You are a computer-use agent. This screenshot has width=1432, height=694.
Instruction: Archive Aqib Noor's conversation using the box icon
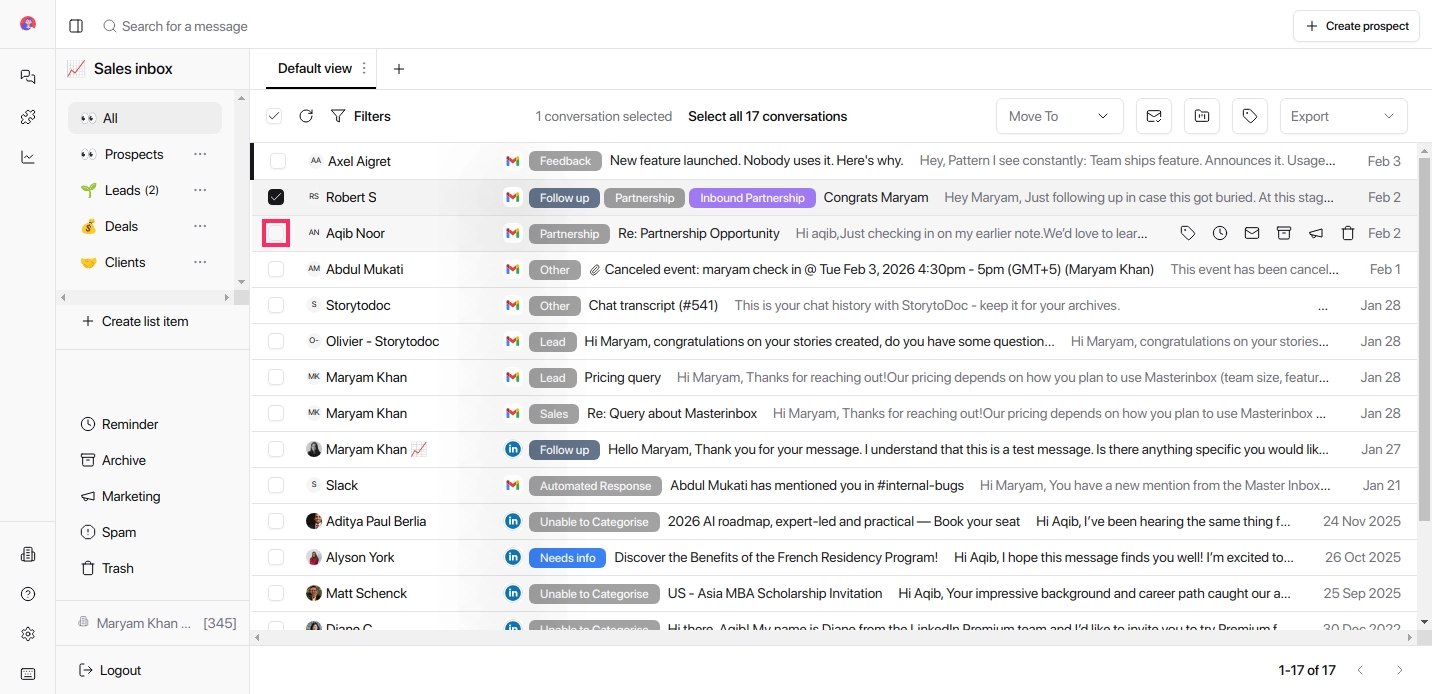coord(1283,232)
